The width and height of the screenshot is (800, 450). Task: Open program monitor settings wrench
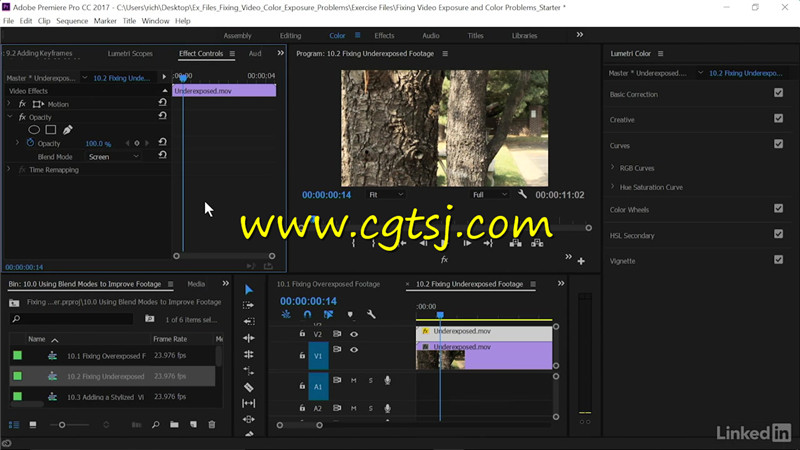tap(522, 194)
